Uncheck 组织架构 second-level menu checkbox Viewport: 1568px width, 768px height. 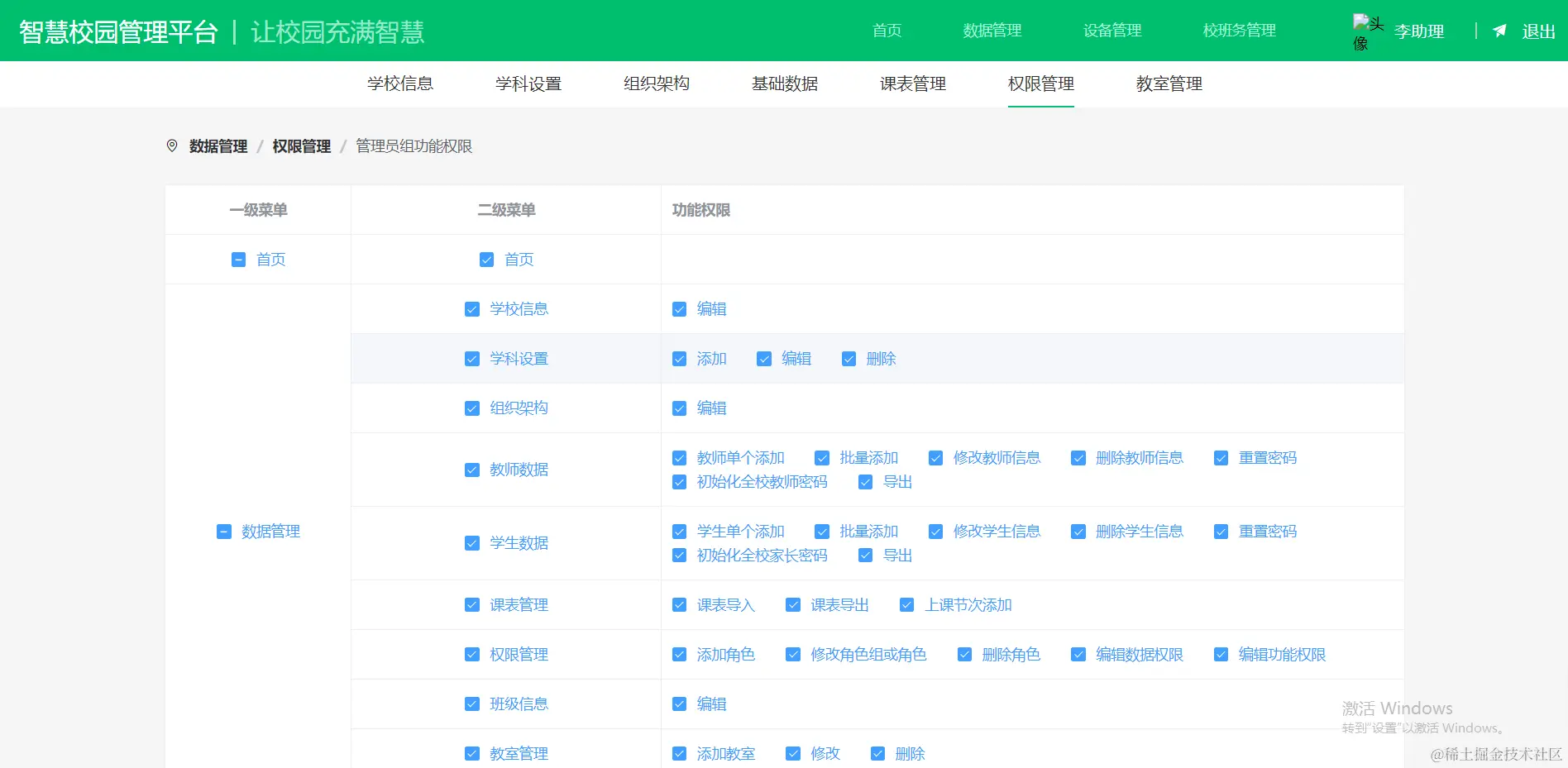[471, 408]
